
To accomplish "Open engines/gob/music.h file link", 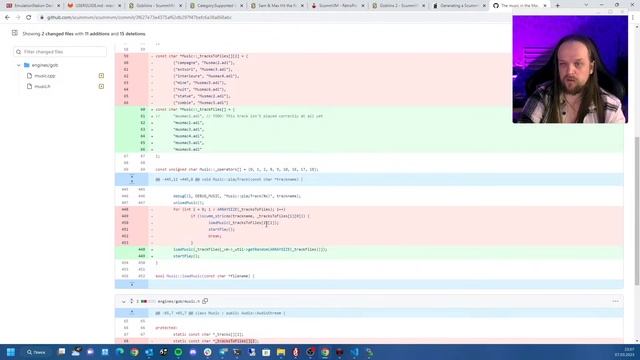I will point(178,302).
